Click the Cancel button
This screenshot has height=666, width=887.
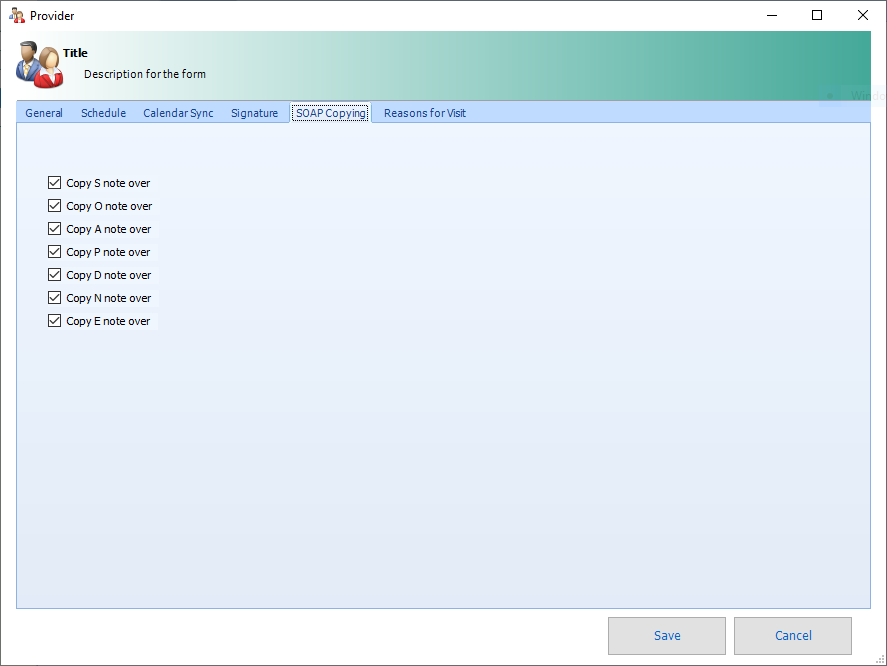pyautogui.click(x=792, y=636)
